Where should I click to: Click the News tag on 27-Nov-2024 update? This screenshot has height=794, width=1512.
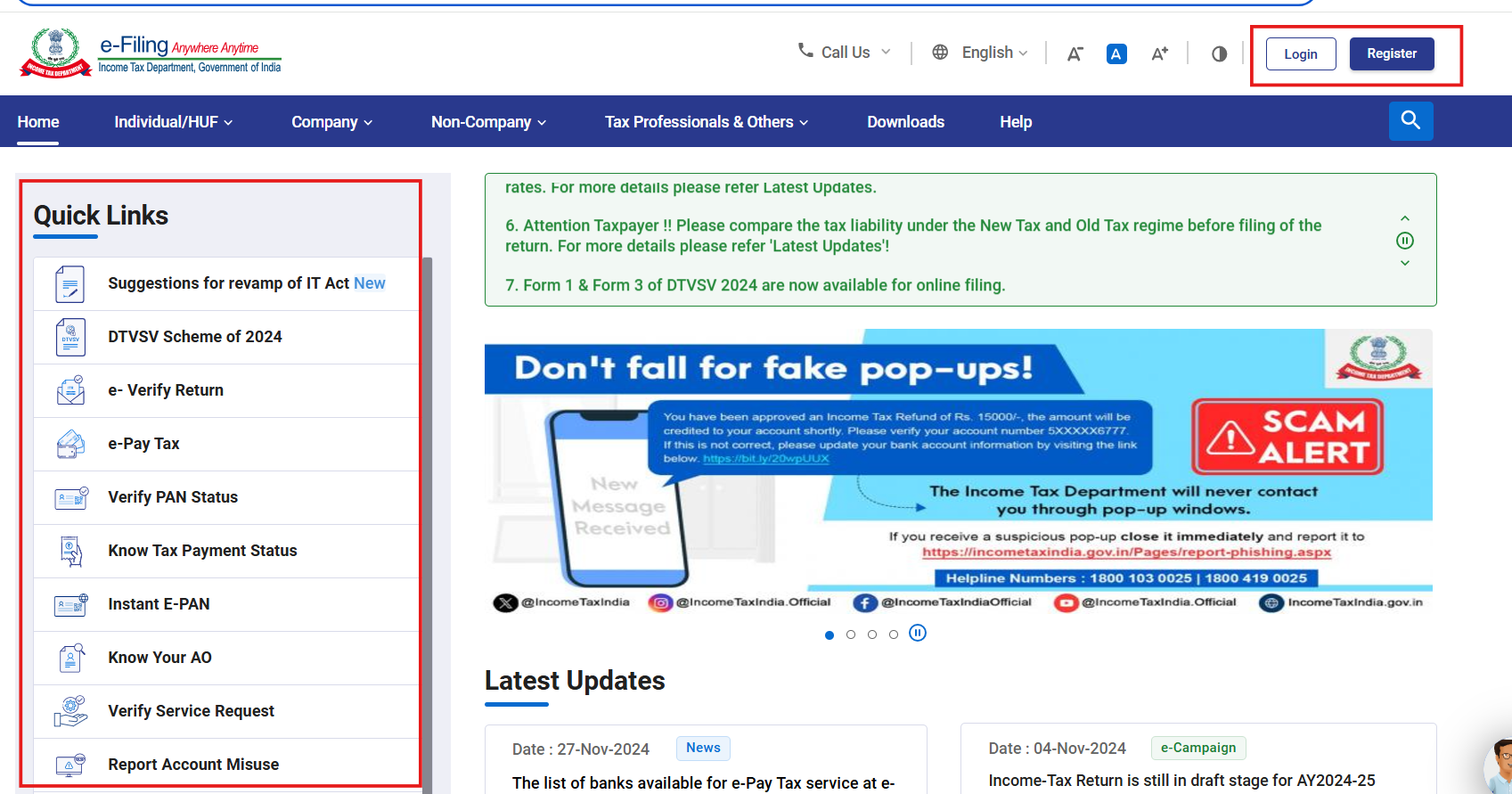point(703,749)
